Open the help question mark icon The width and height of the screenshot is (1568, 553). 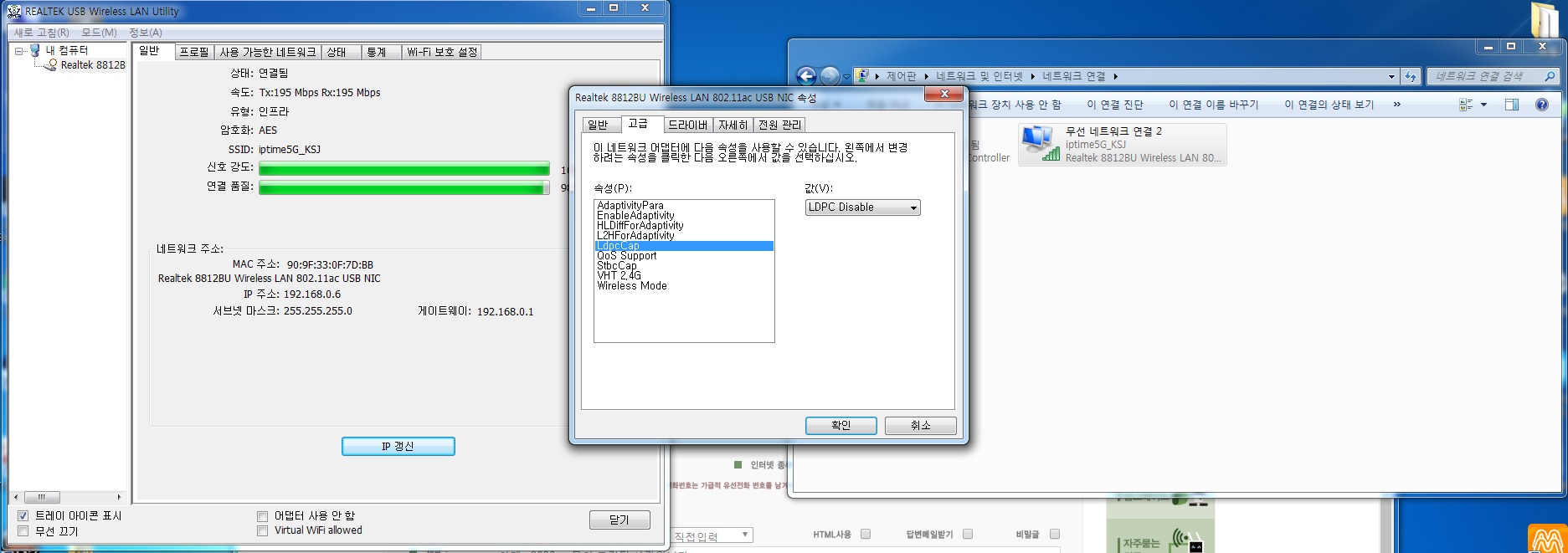(1542, 105)
